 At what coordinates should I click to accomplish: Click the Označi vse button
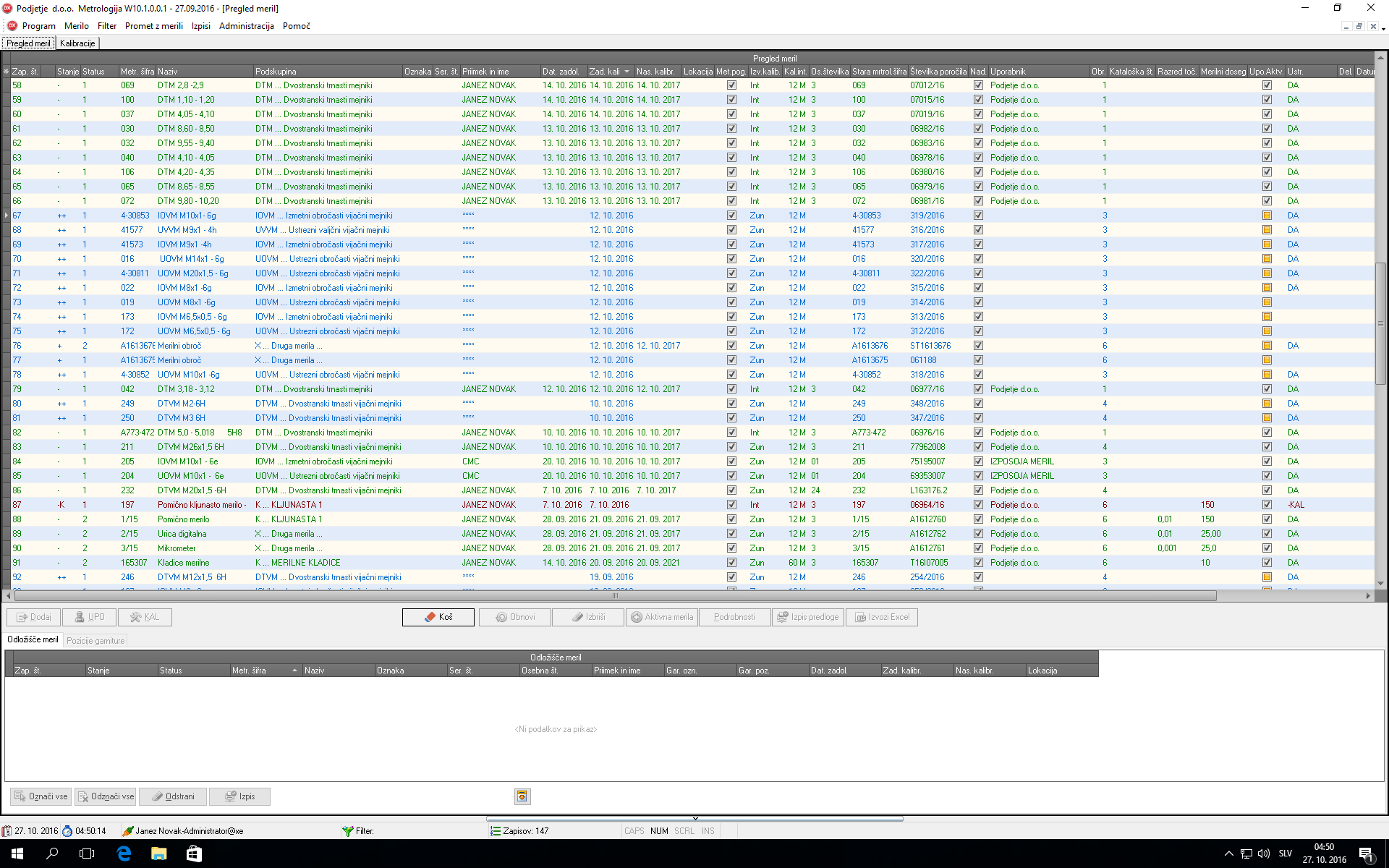click(41, 796)
